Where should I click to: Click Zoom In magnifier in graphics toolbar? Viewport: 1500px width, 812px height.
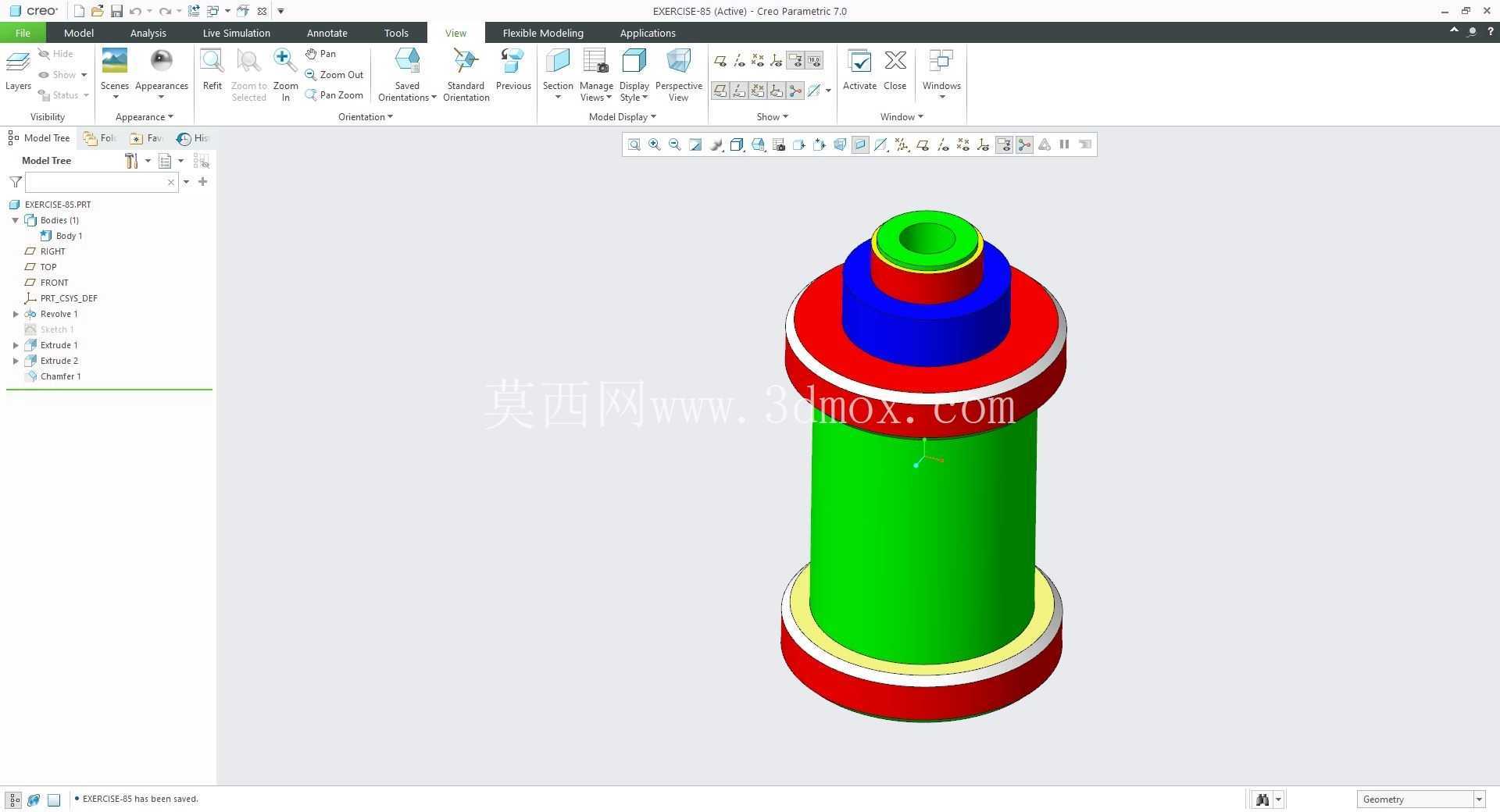pyautogui.click(x=655, y=144)
